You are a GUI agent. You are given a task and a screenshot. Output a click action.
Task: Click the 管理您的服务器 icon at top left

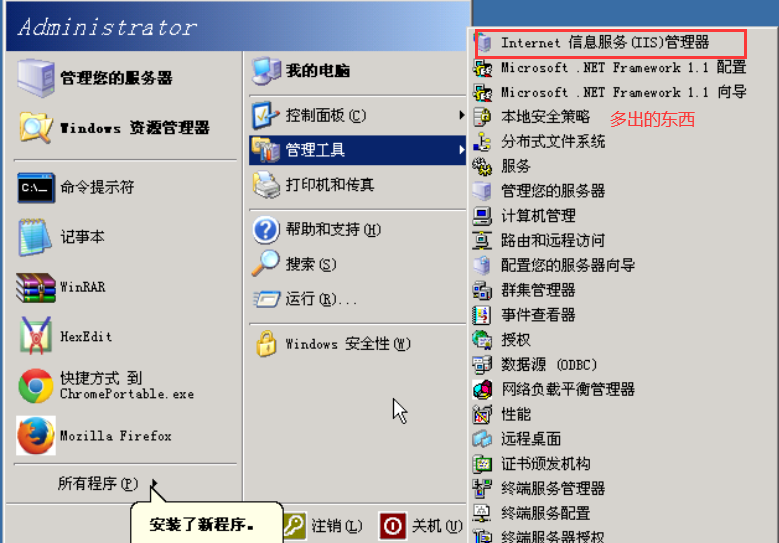coord(36,78)
